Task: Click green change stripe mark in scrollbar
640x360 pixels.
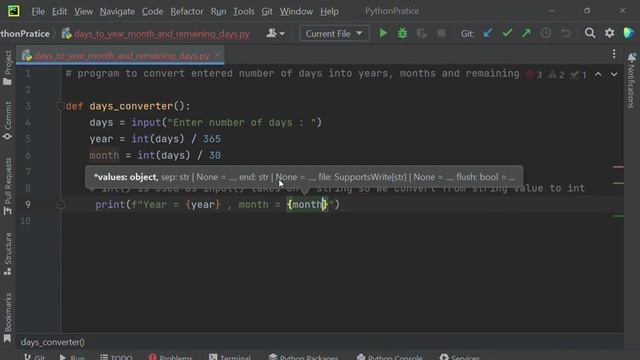Action: (618, 216)
